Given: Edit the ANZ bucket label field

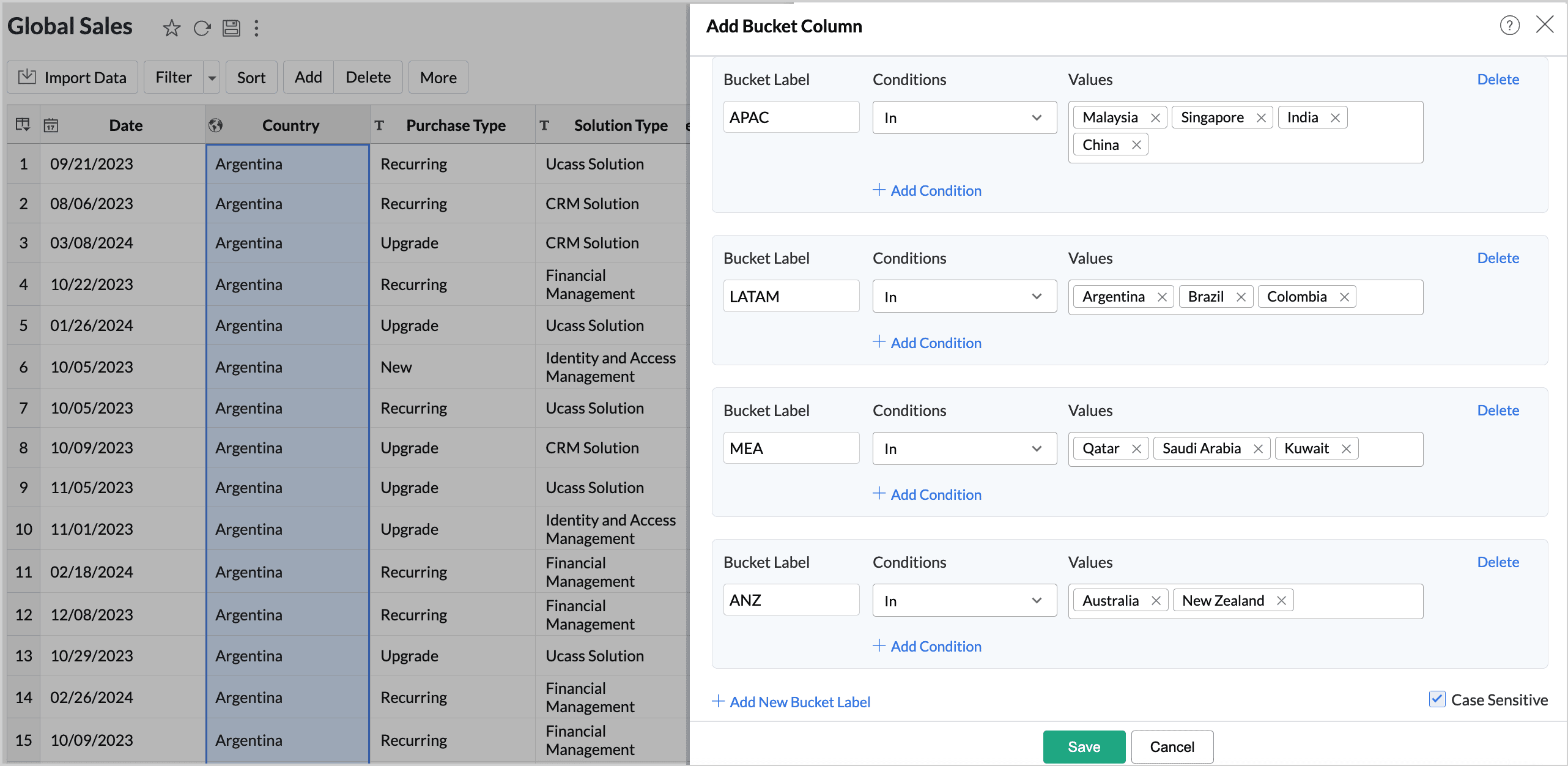Looking at the screenshot, I should 791,600.
